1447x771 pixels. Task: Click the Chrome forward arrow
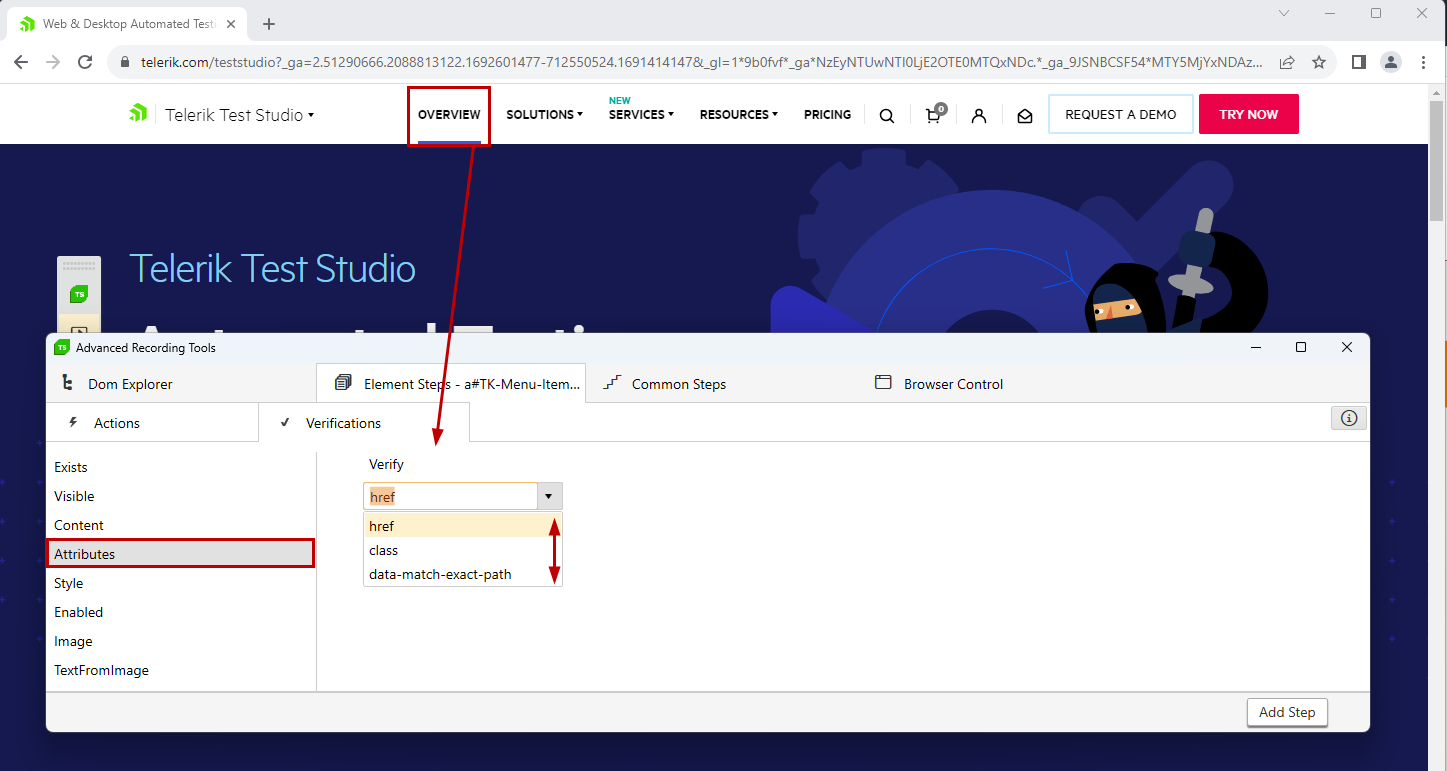tap(53, 62)
